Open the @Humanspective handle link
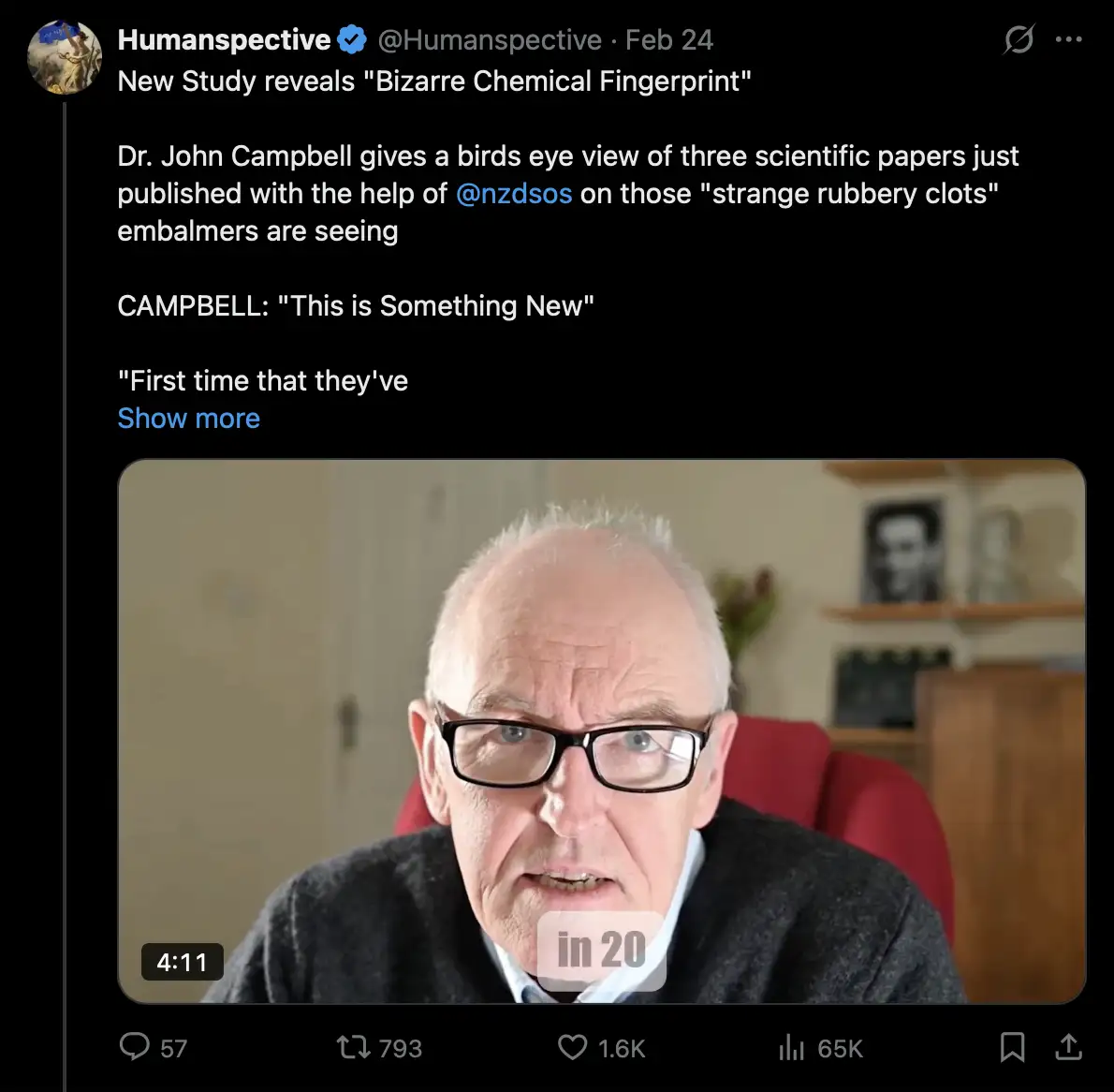This screenshot has width=1114, height=1092. 489,40
